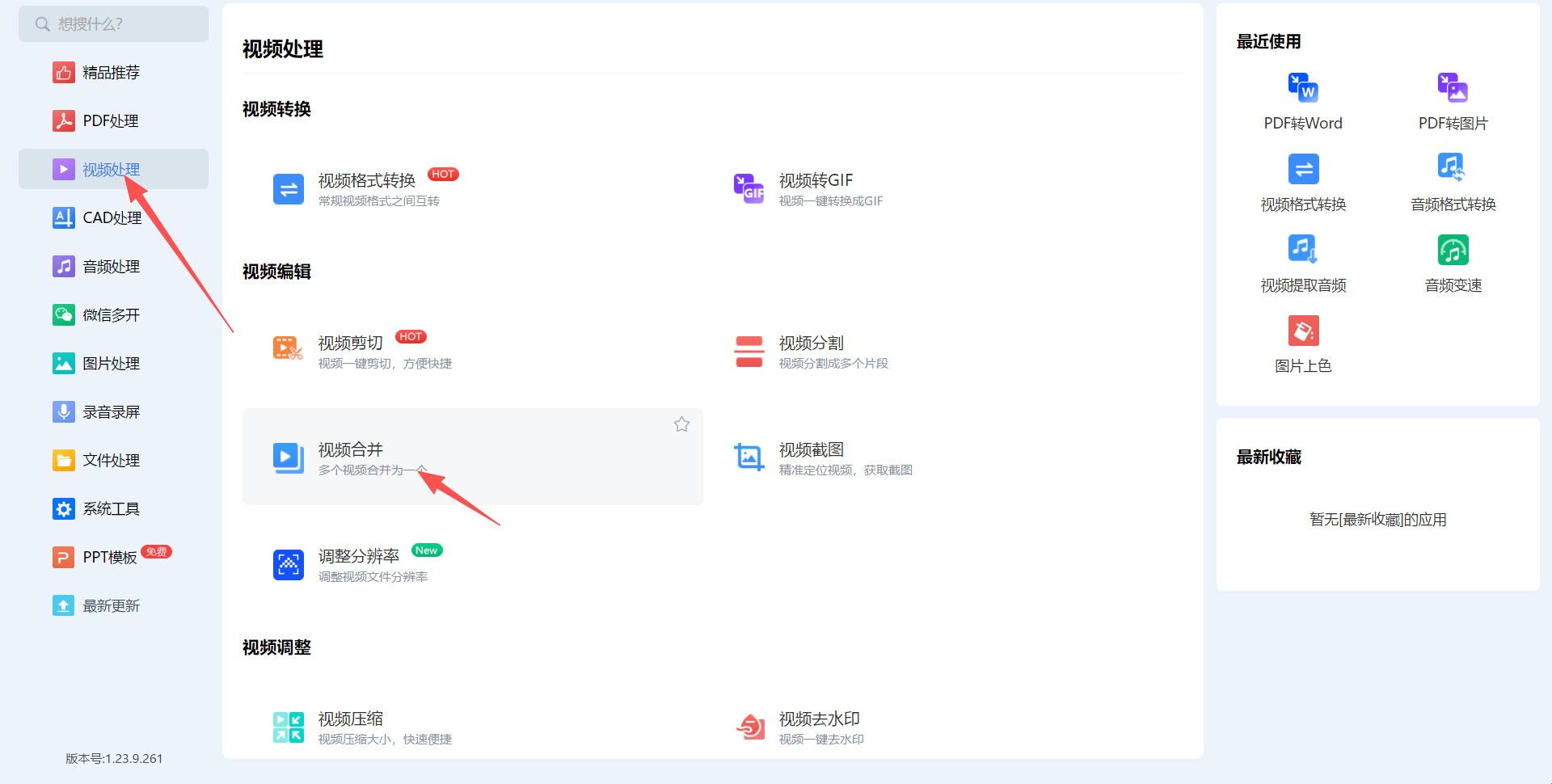Open 视频压缩 tool title
The image size is (1552, 784).
pyautogui.click(x=350, y=719)
